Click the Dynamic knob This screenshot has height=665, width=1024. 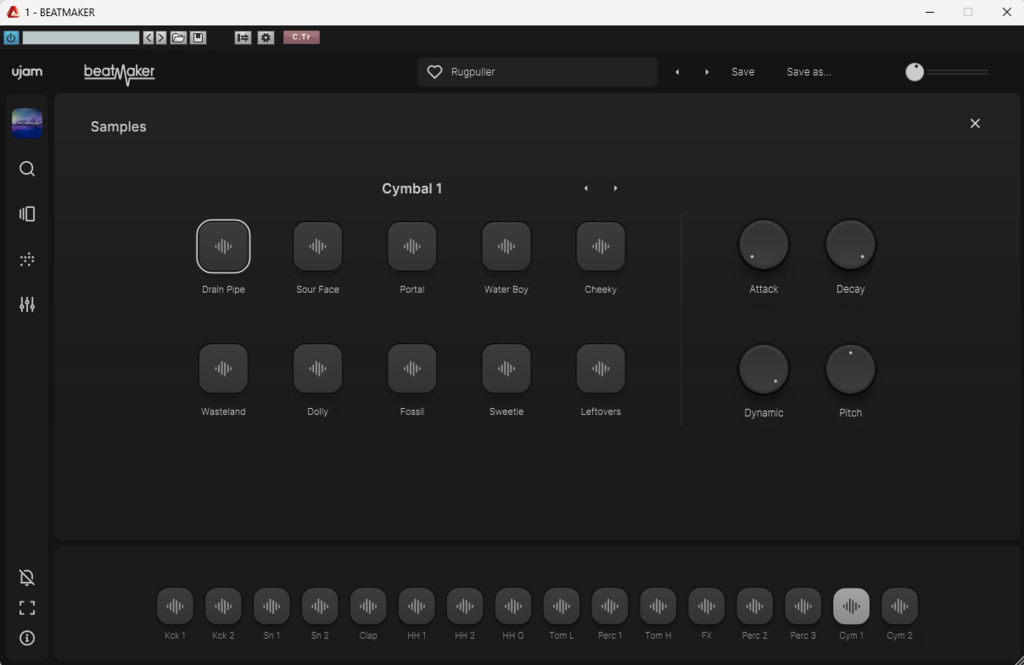click(x=763, y=369)
